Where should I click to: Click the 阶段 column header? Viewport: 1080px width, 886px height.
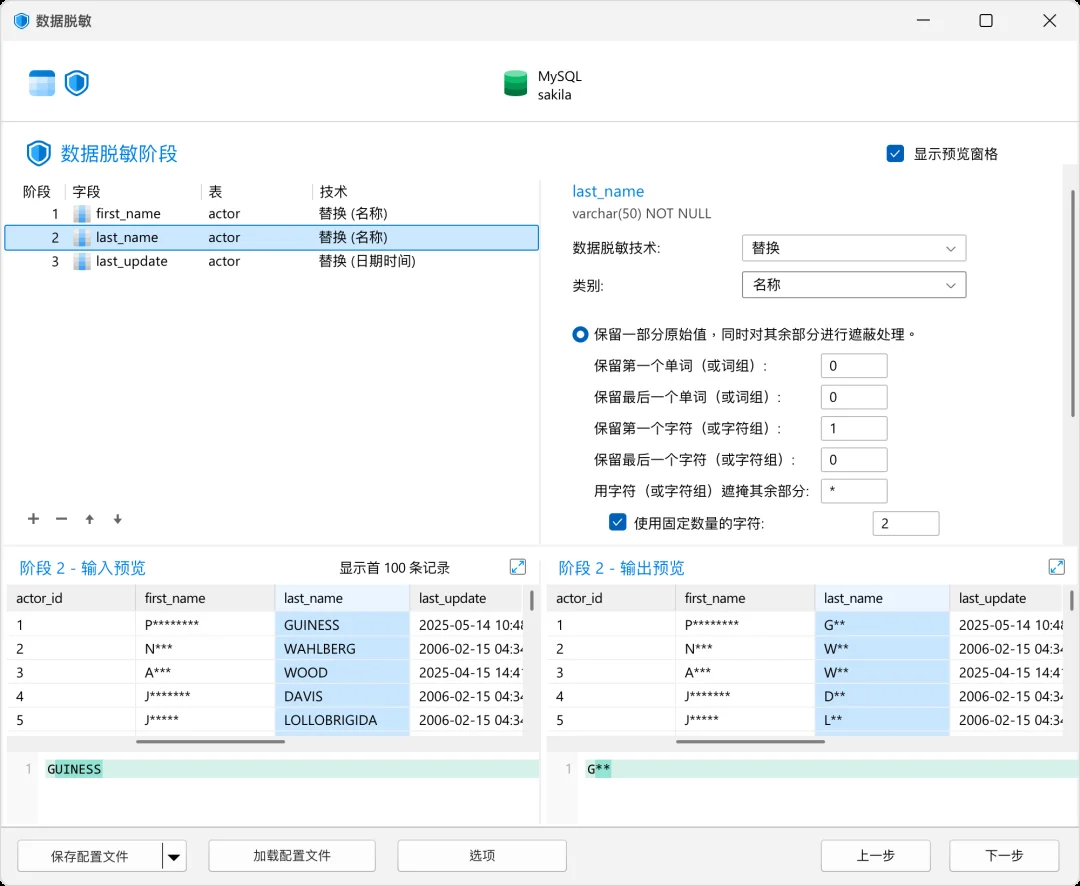[37, 192]
